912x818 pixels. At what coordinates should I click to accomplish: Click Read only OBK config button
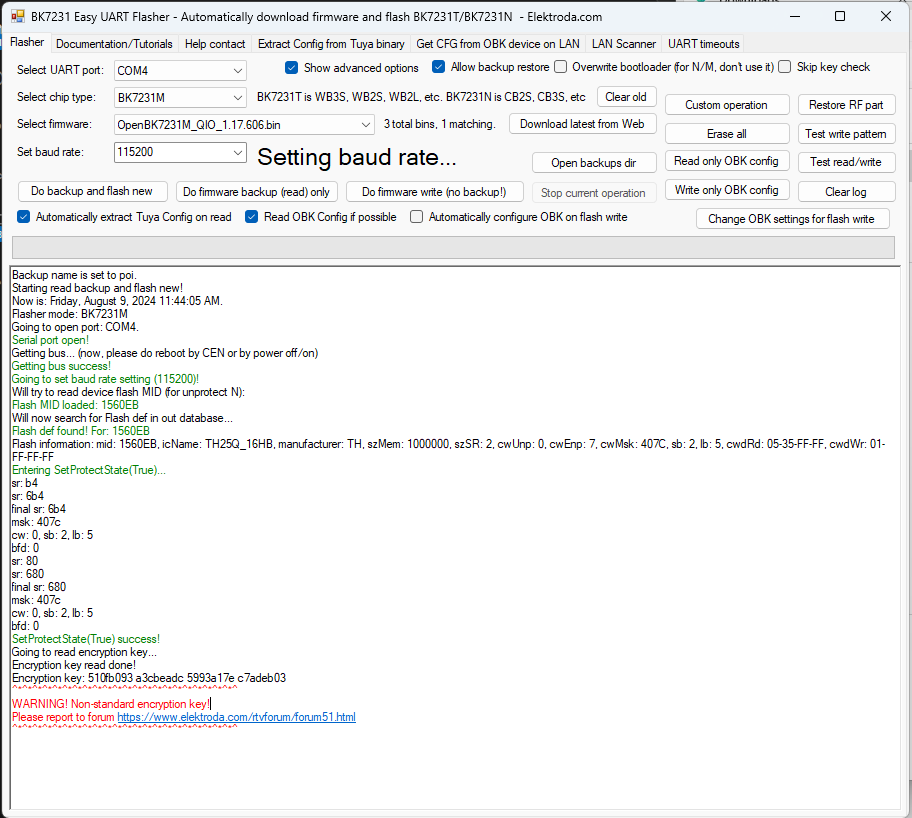point(726,161)
